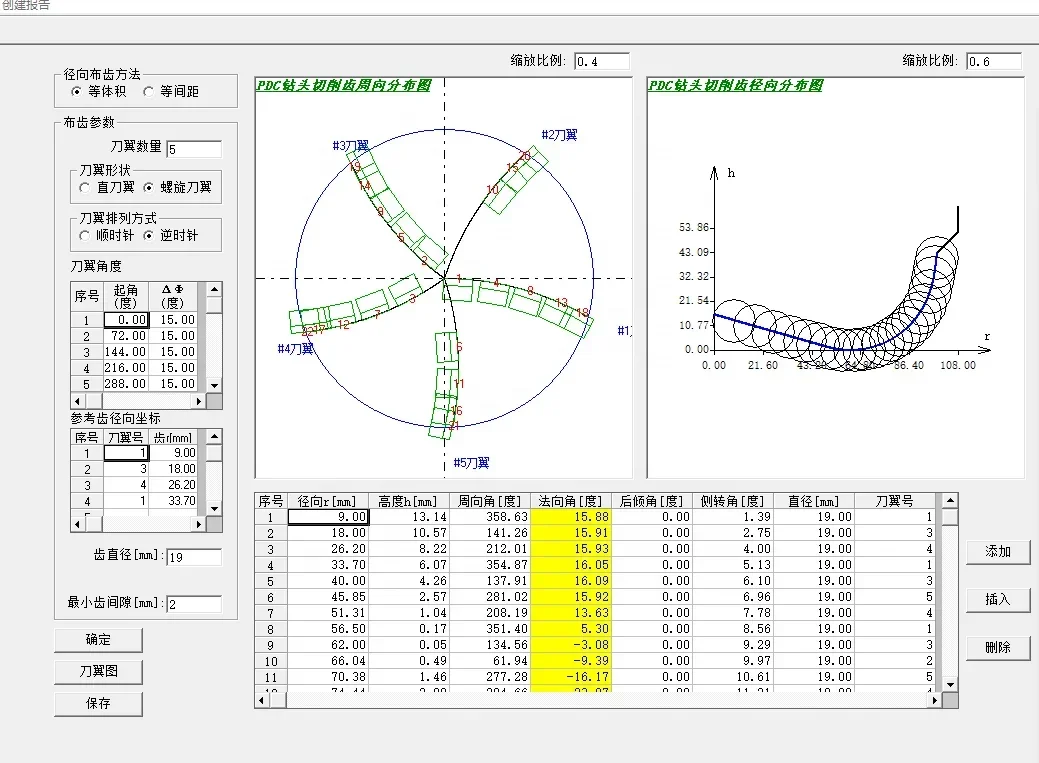Select the 周向角 cell 358.63
1039x763 pixels.
[x=490, y=517]
